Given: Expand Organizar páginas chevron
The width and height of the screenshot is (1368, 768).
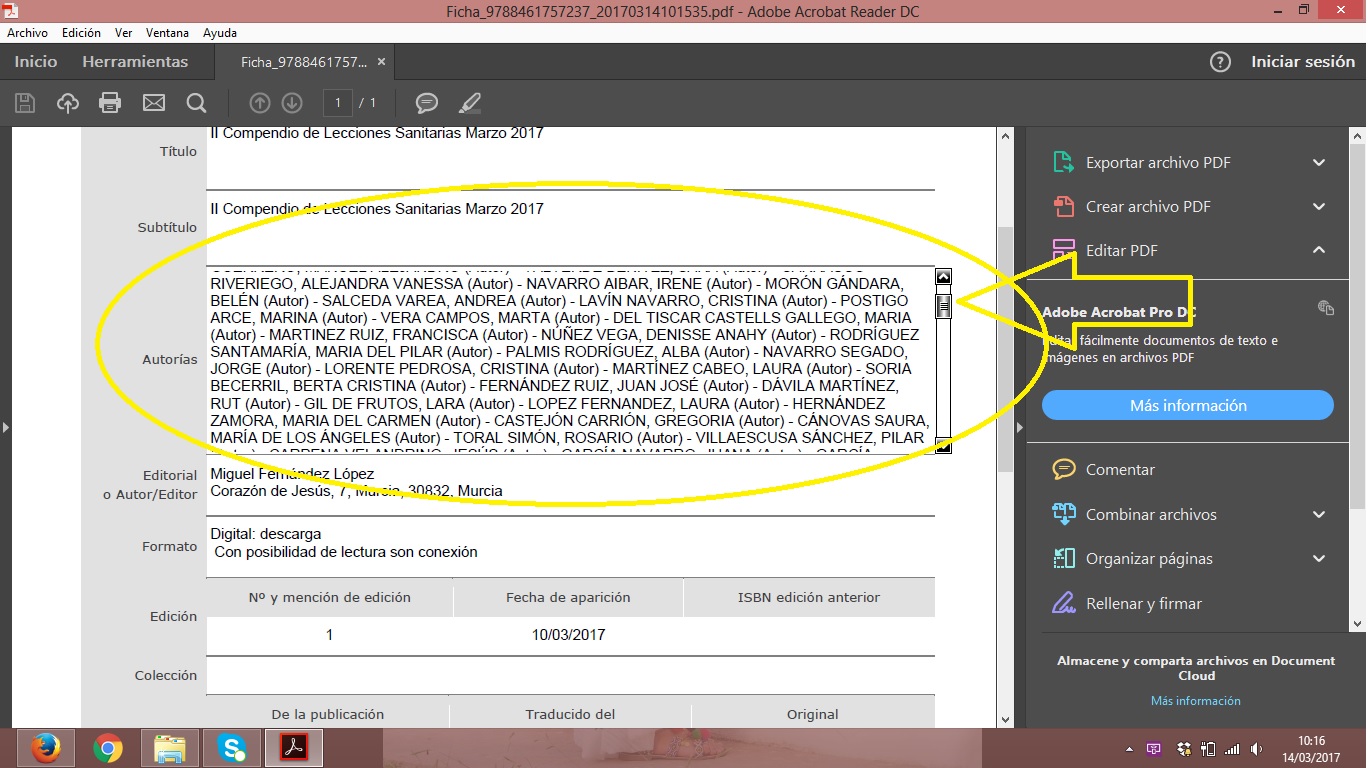Looking at the screenshot, I should 1319,558.
